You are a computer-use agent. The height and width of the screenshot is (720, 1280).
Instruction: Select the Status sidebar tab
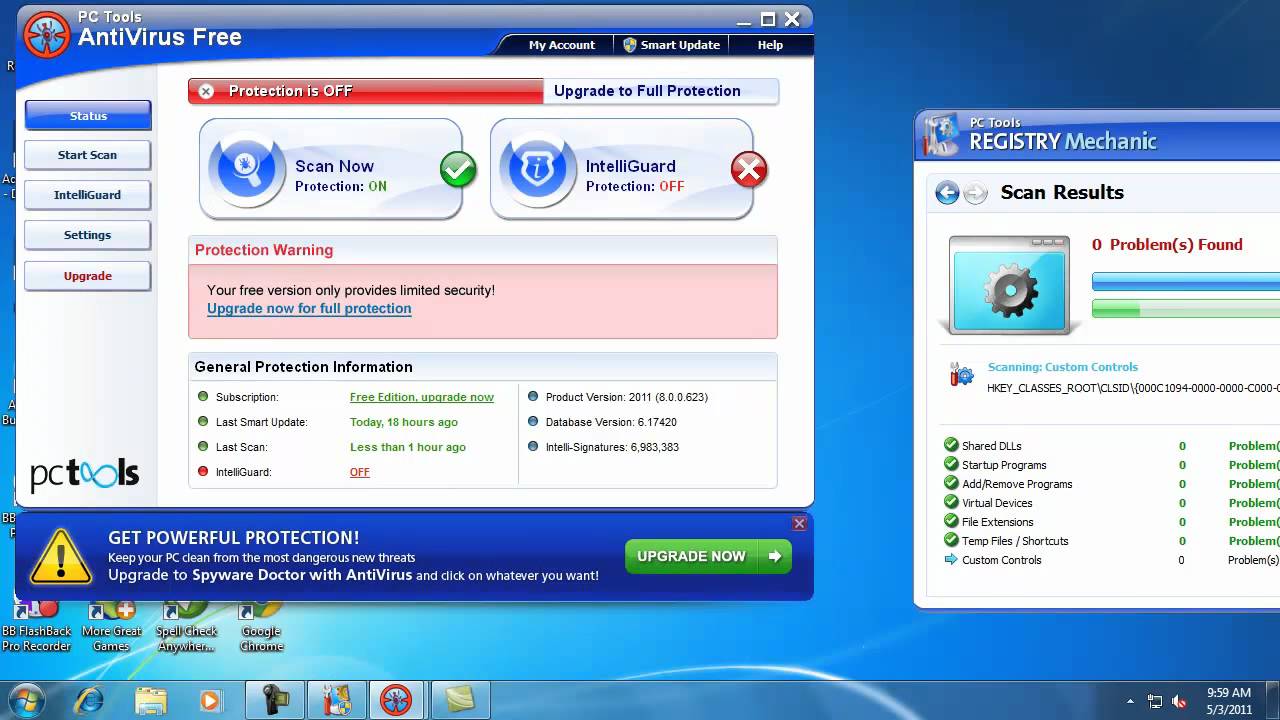click(88, 116)
